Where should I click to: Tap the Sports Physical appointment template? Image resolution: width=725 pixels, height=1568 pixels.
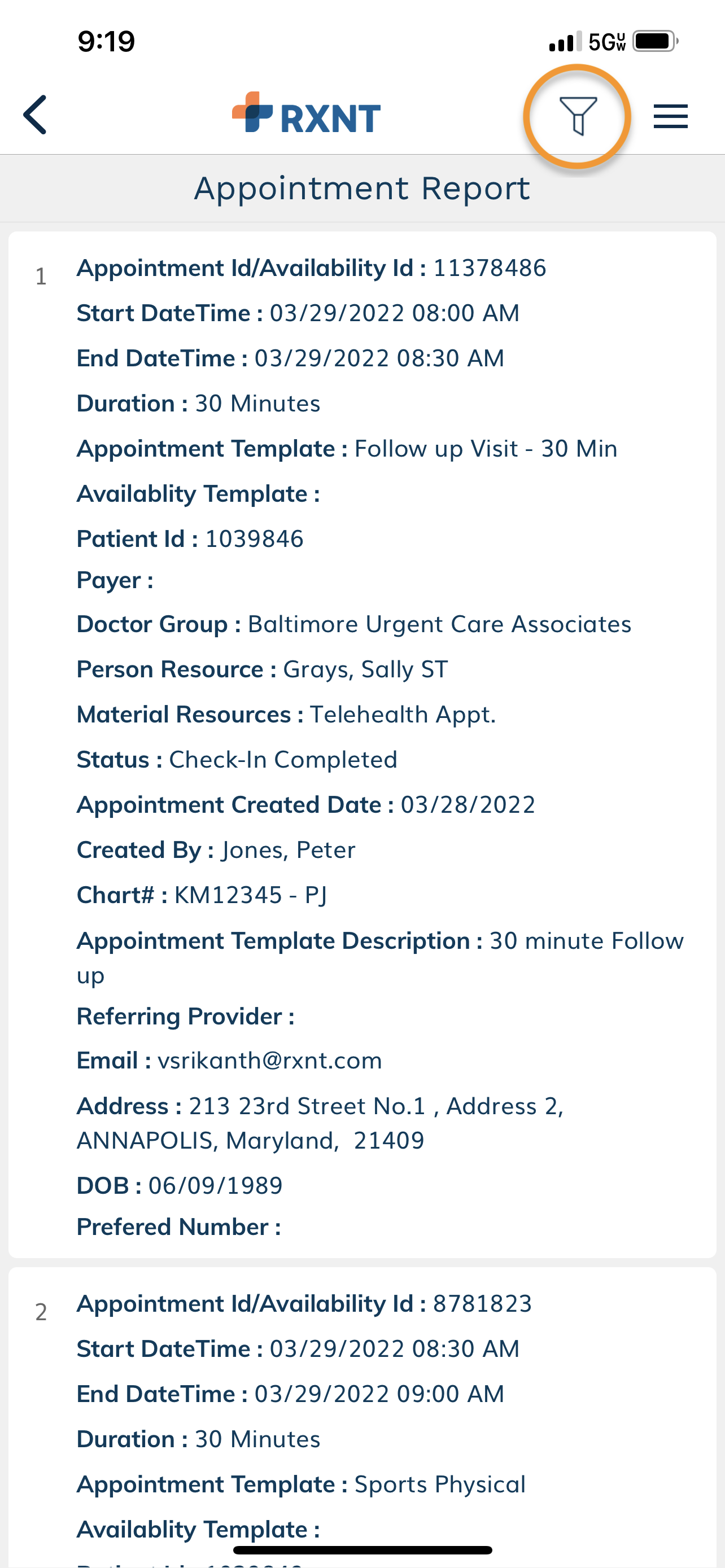pyautogui.click(x=440, y=1484)
